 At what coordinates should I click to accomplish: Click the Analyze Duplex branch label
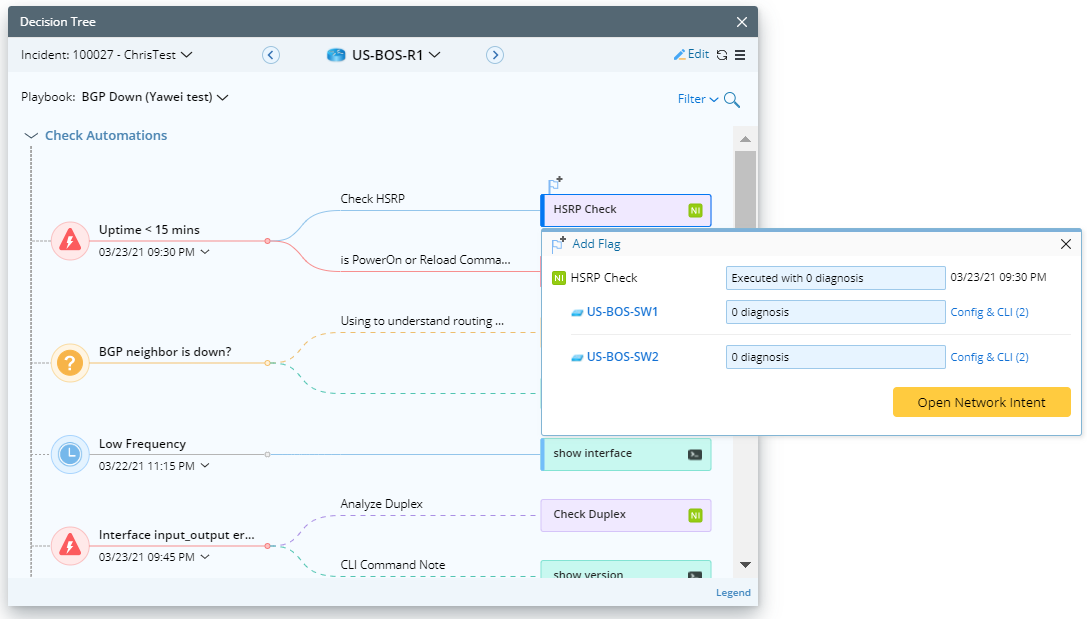click(x=381, y=504)
